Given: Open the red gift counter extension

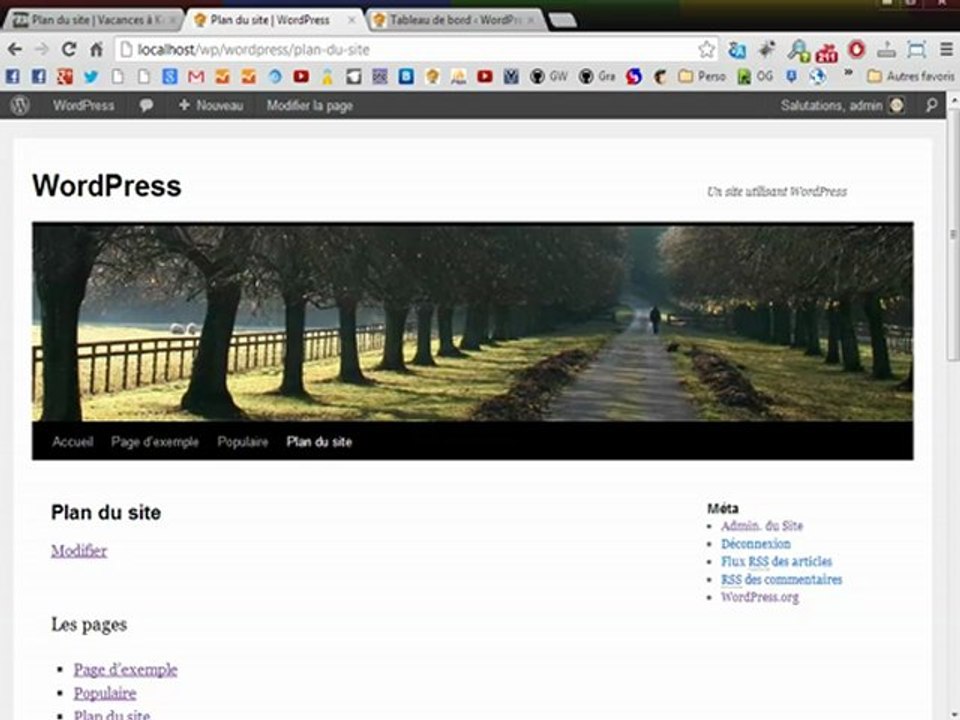Looking at the screenshot, I should click(x=827, y=51).
